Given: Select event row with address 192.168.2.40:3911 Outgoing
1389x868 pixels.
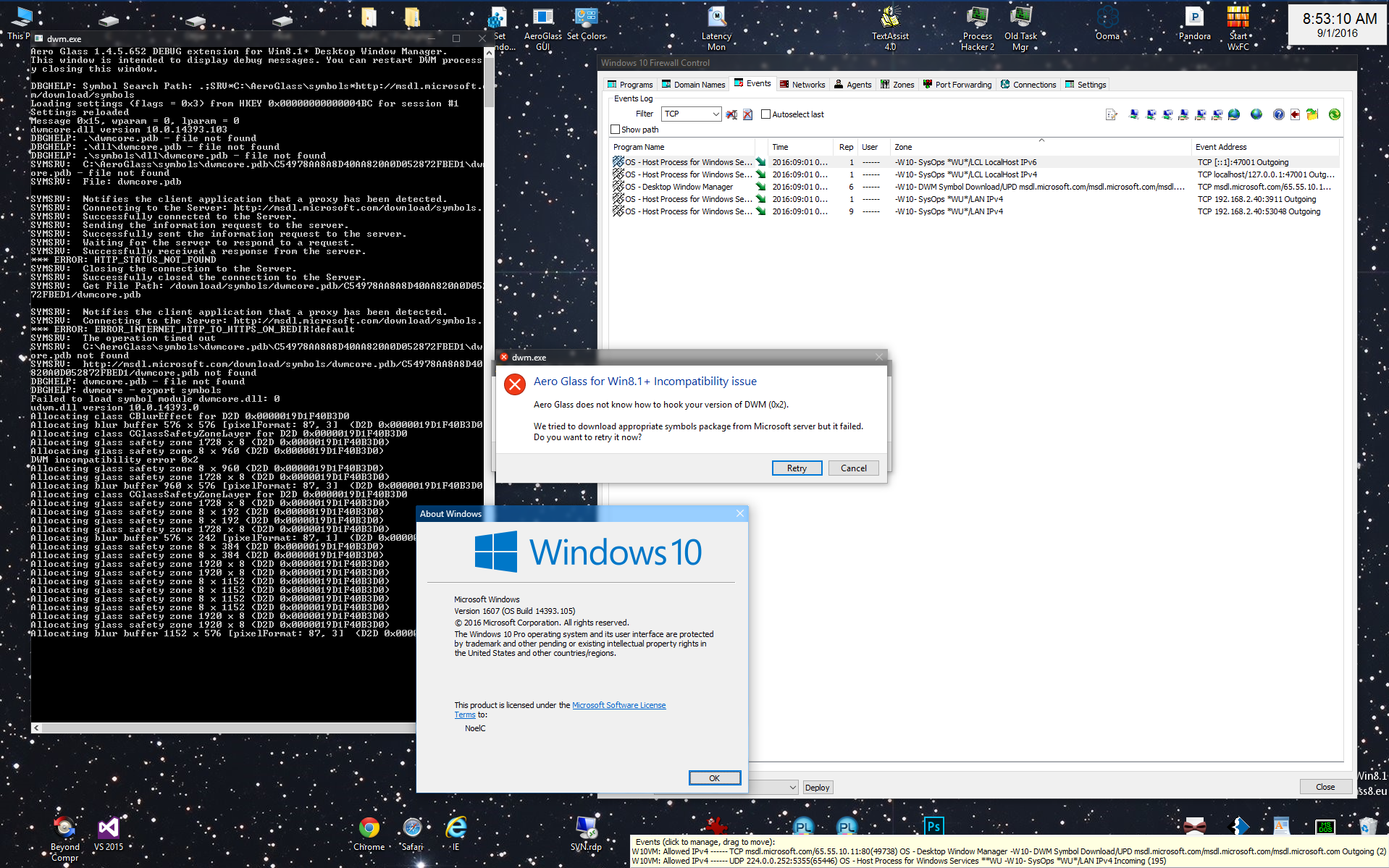Looking at the screenshot, I should click(x=975, y=199).
